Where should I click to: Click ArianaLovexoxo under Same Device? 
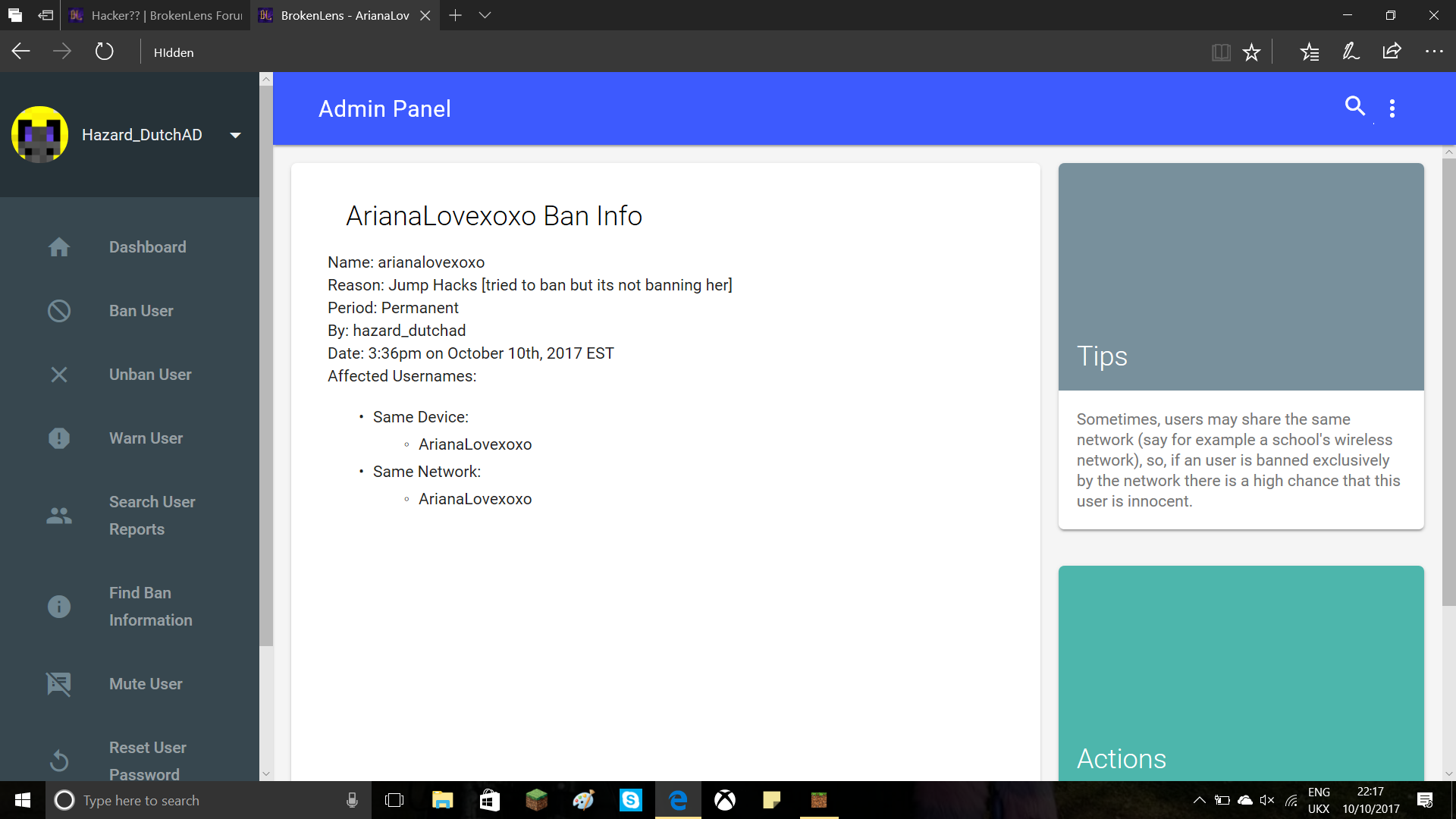click(475, 444)
